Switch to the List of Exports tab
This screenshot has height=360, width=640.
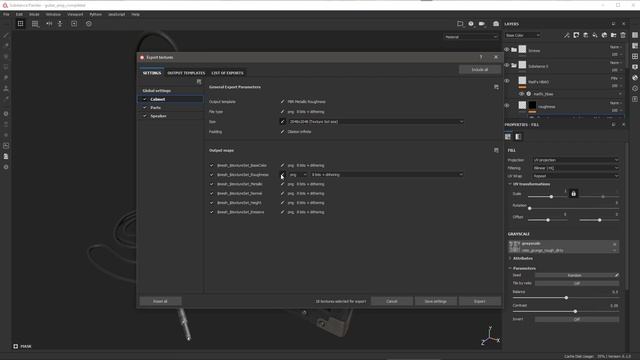[x=227, y=73]
